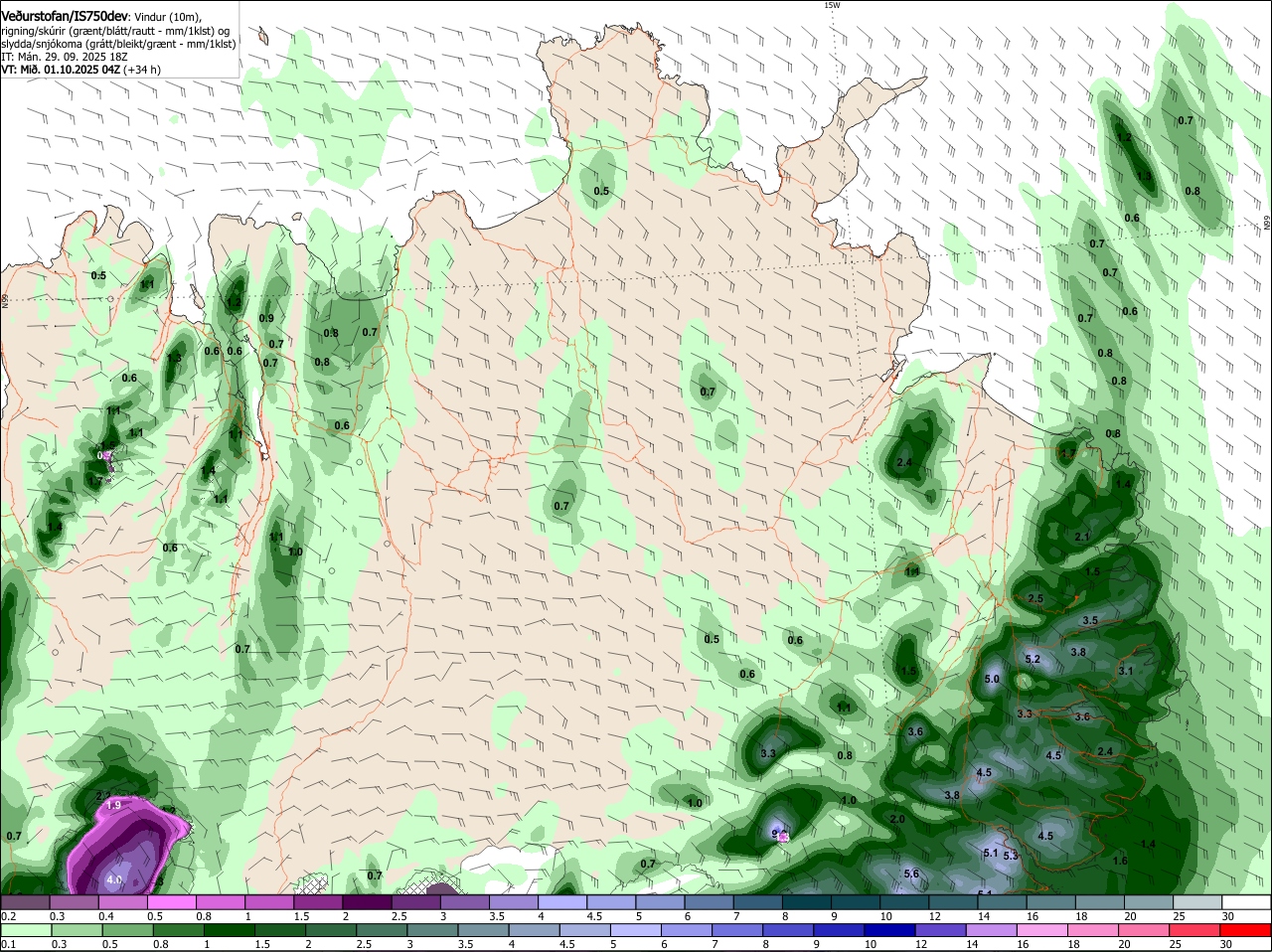Click the Veðurstofan/IS750dev title text
1272x952 pixels.
65,17
